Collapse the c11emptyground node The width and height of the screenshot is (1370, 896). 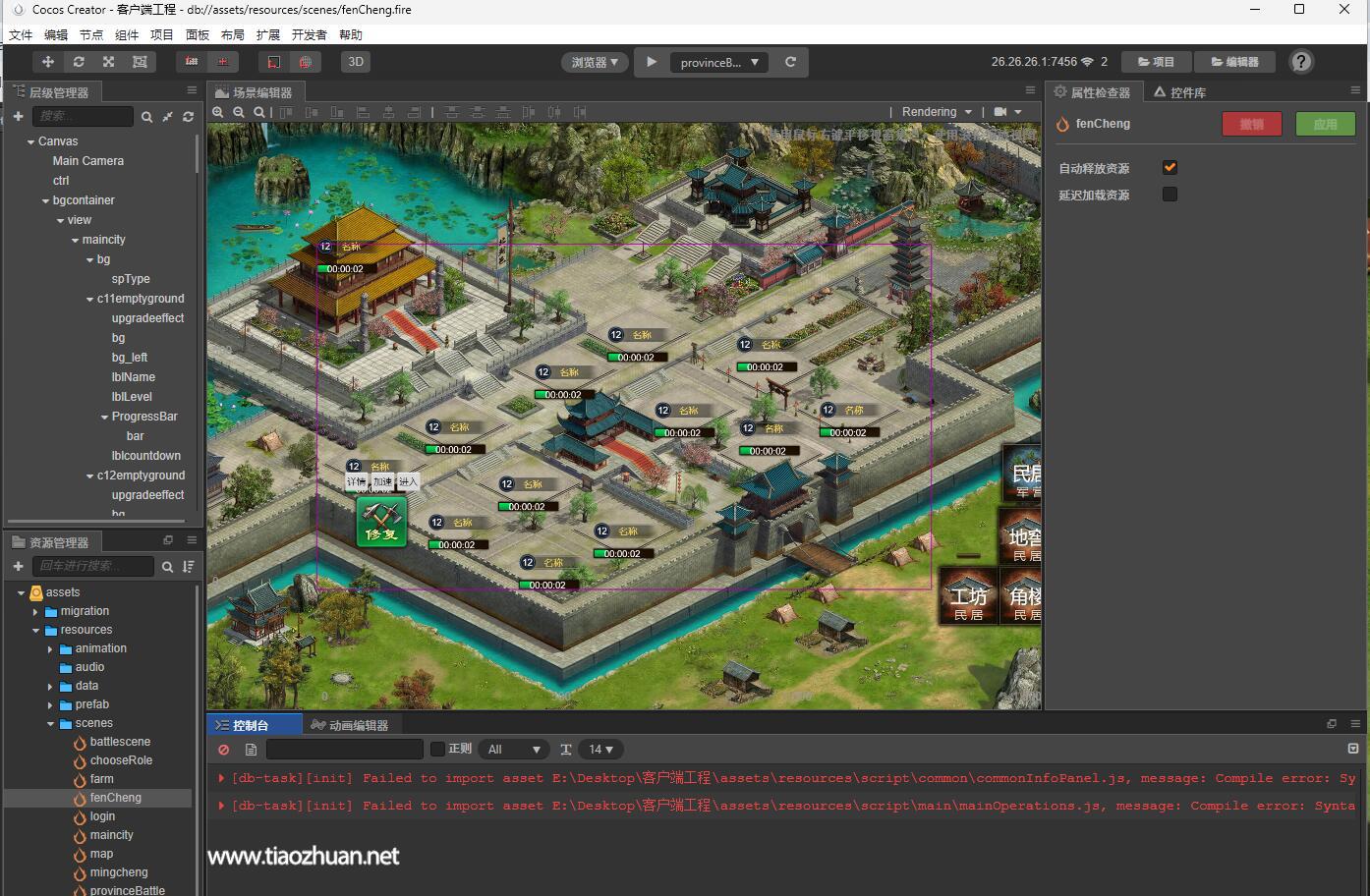tap(89, 300)
